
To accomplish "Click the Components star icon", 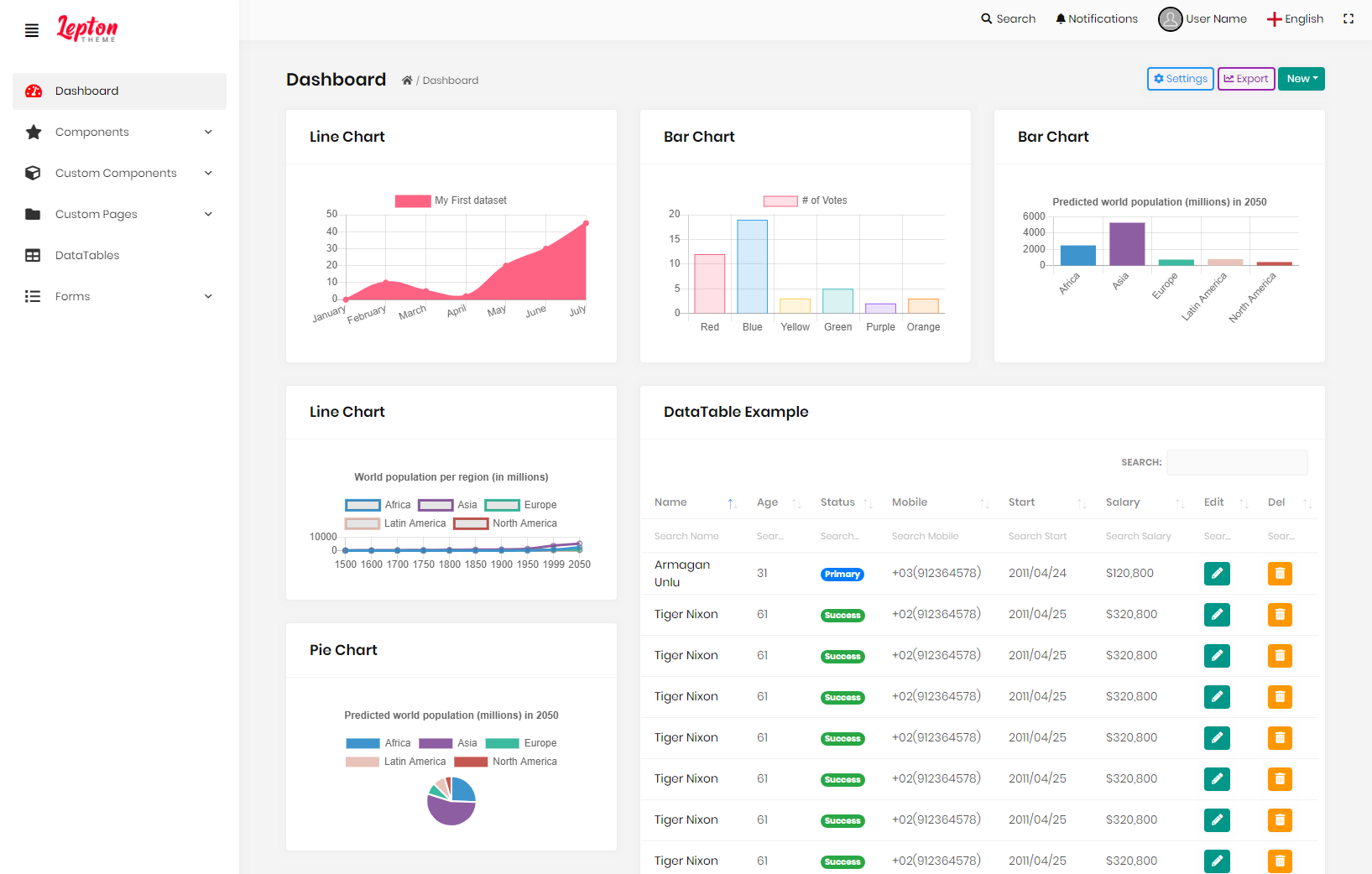I will click(34, 132).
